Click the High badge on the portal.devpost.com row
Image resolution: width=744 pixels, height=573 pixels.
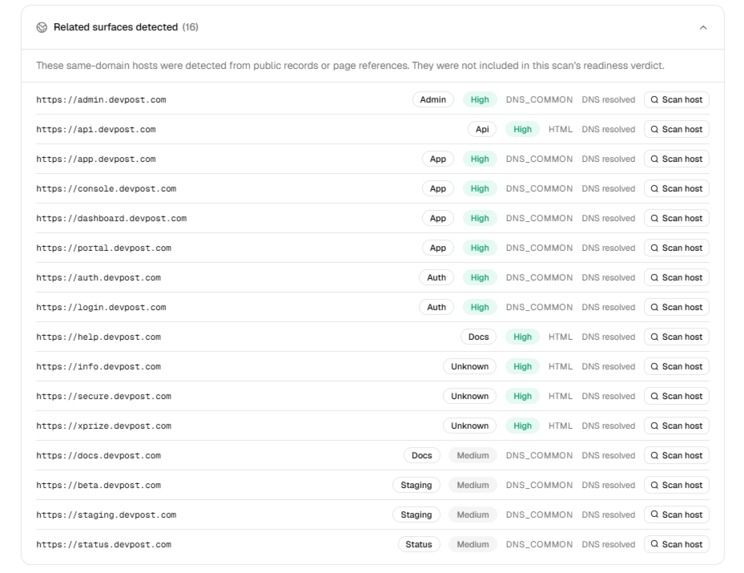(480, 248)
